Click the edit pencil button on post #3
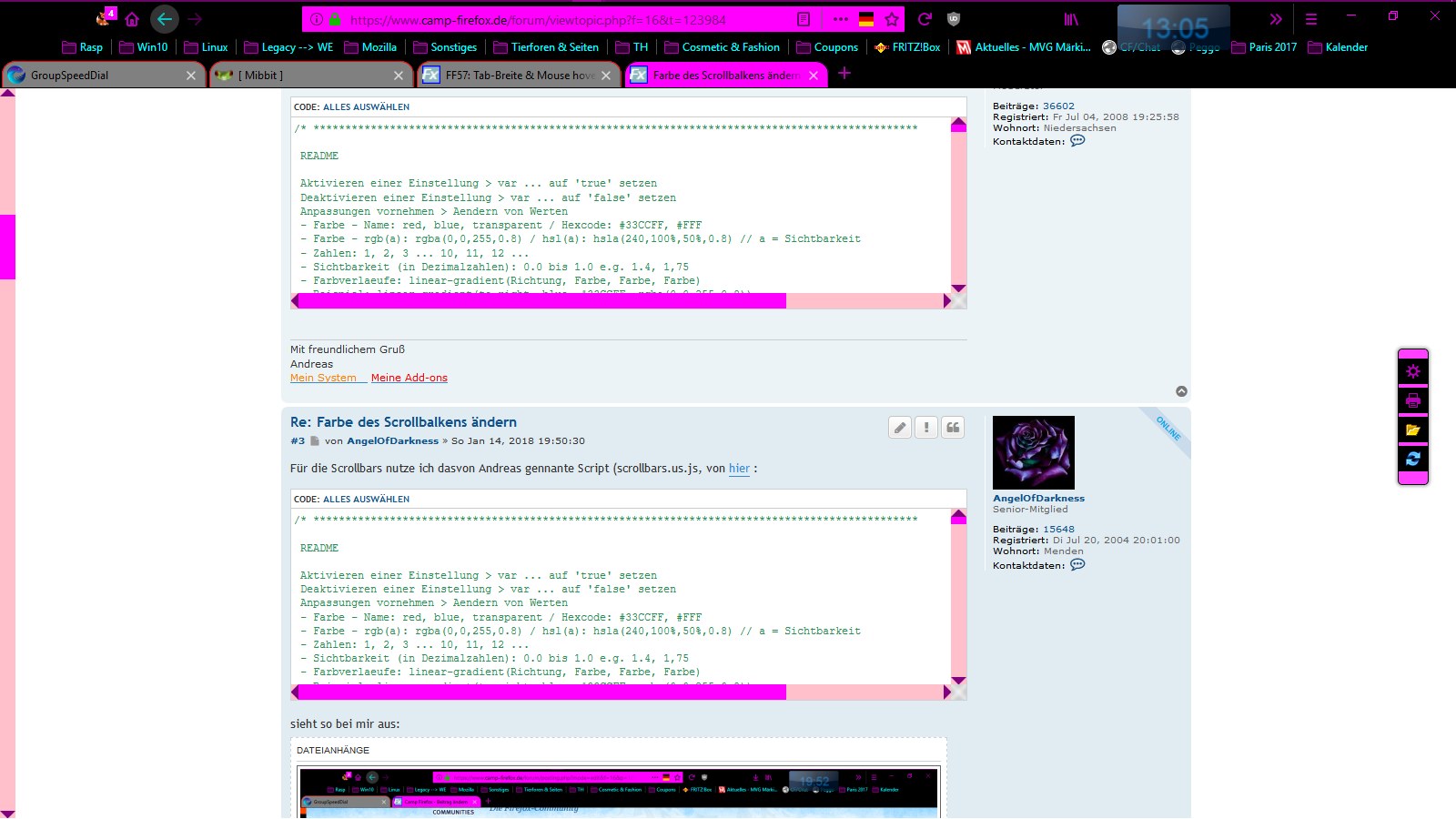 [900, 428]
